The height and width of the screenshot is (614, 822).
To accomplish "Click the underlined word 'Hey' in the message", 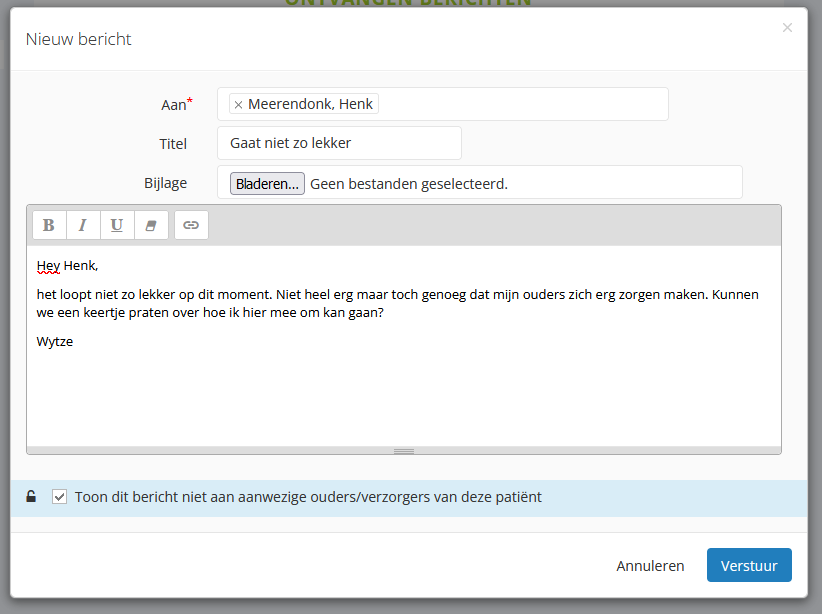I will (48, 266).
